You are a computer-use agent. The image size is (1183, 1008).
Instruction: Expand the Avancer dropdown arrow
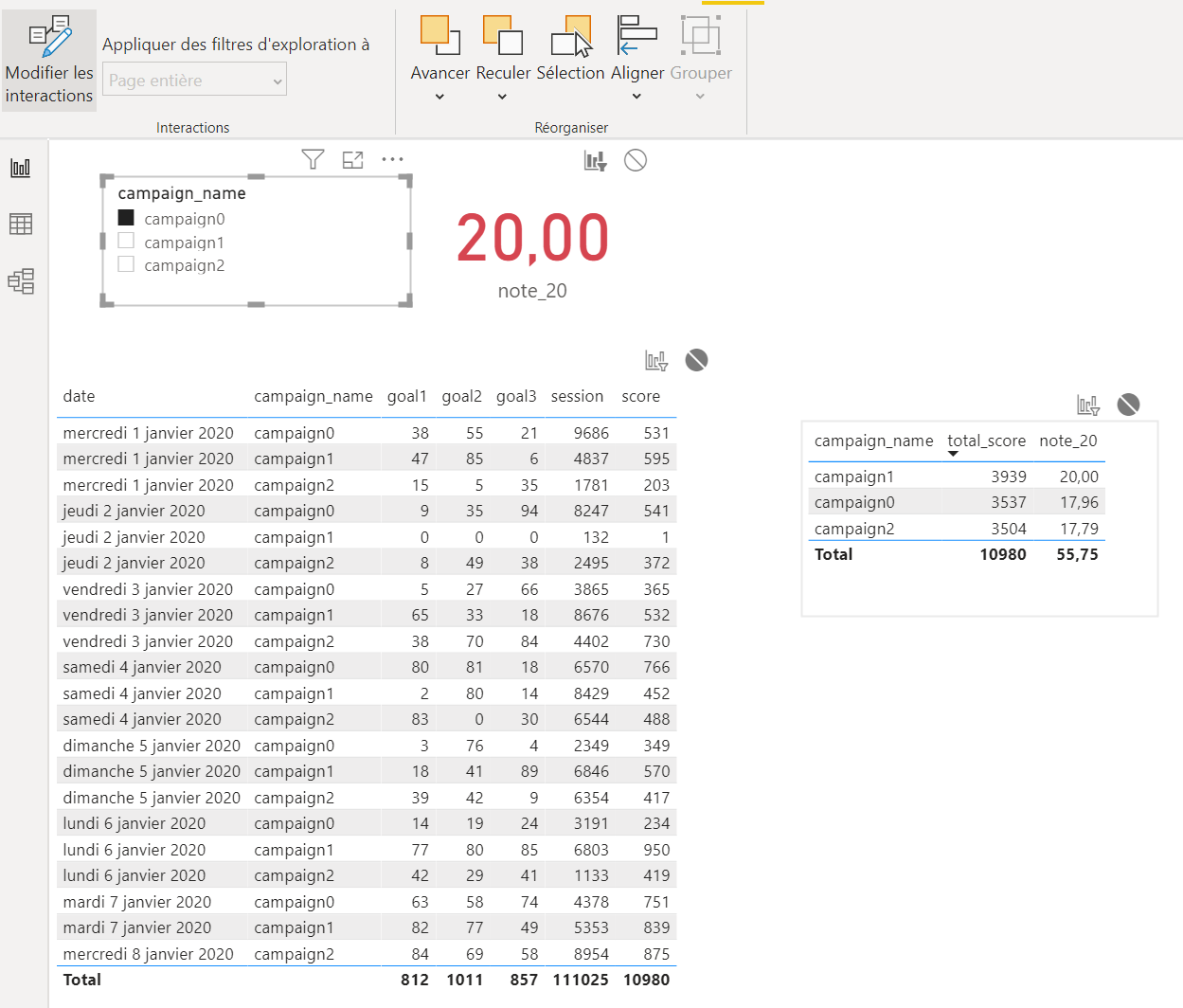[x=439, y=97]
